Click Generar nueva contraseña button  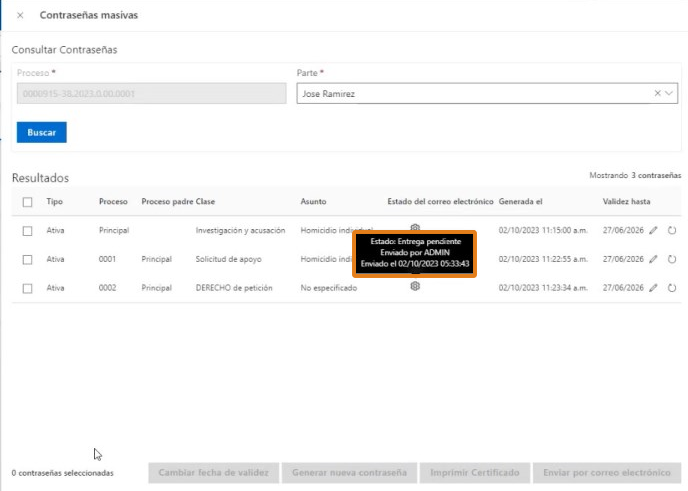(x=349, y=473)
